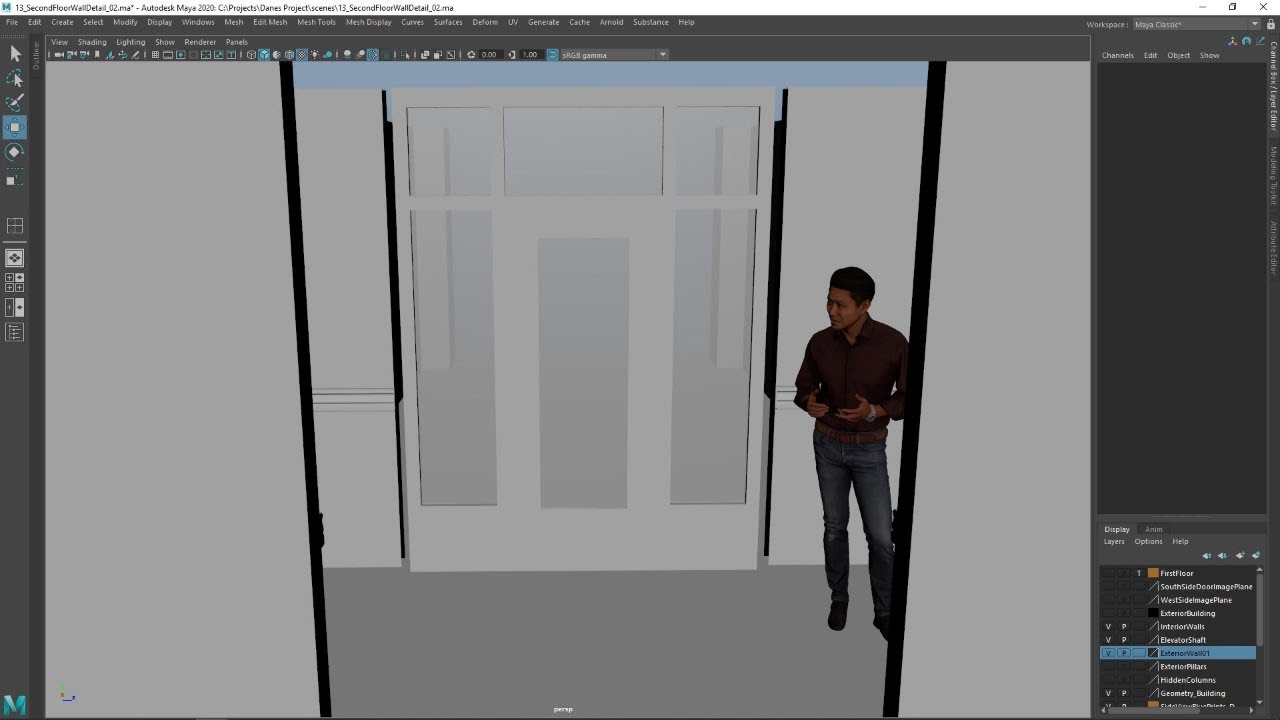The width and height of the screenshot is (1280, 720).
Task: Create new empty layer icon
Action: tap(1240, 555)
